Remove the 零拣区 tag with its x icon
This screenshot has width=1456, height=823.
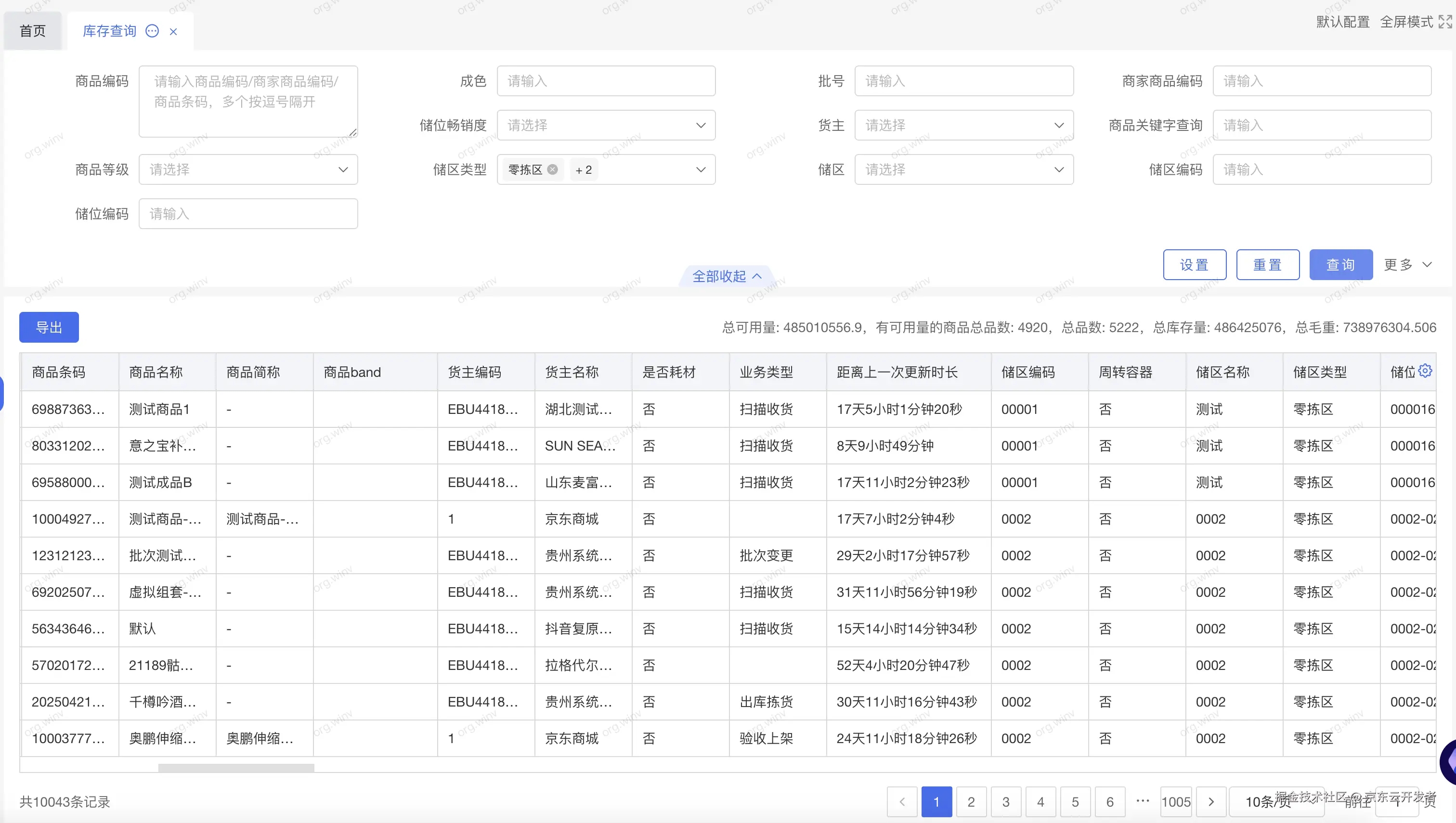tap(552, 169)
